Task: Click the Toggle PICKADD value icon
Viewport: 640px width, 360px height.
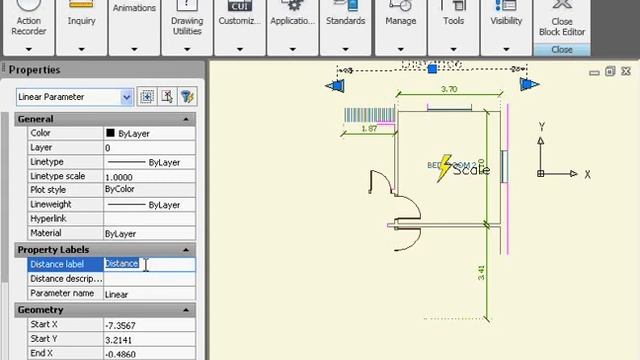Action: coord(147,97)
